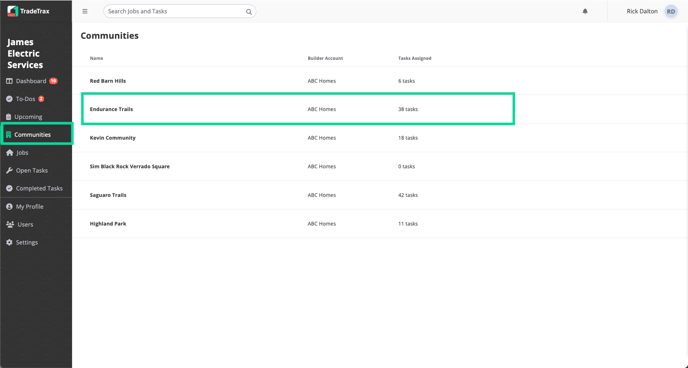
Task: Click the Completed Tasks check icon
Action: point(9,189)
